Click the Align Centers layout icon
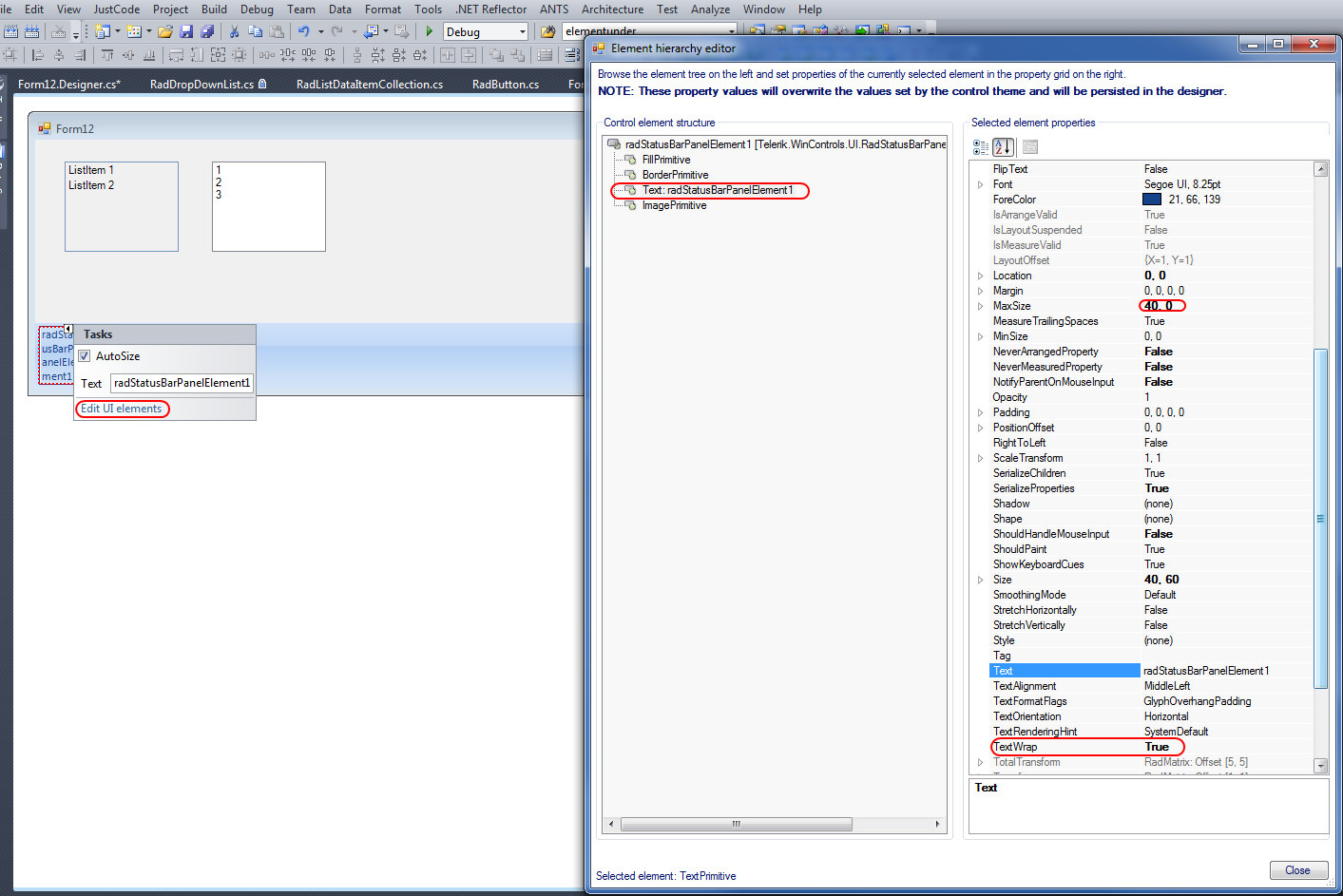The height and width of the screenshot is (896, 1343). pyautogui.click(x=59, y=55)
